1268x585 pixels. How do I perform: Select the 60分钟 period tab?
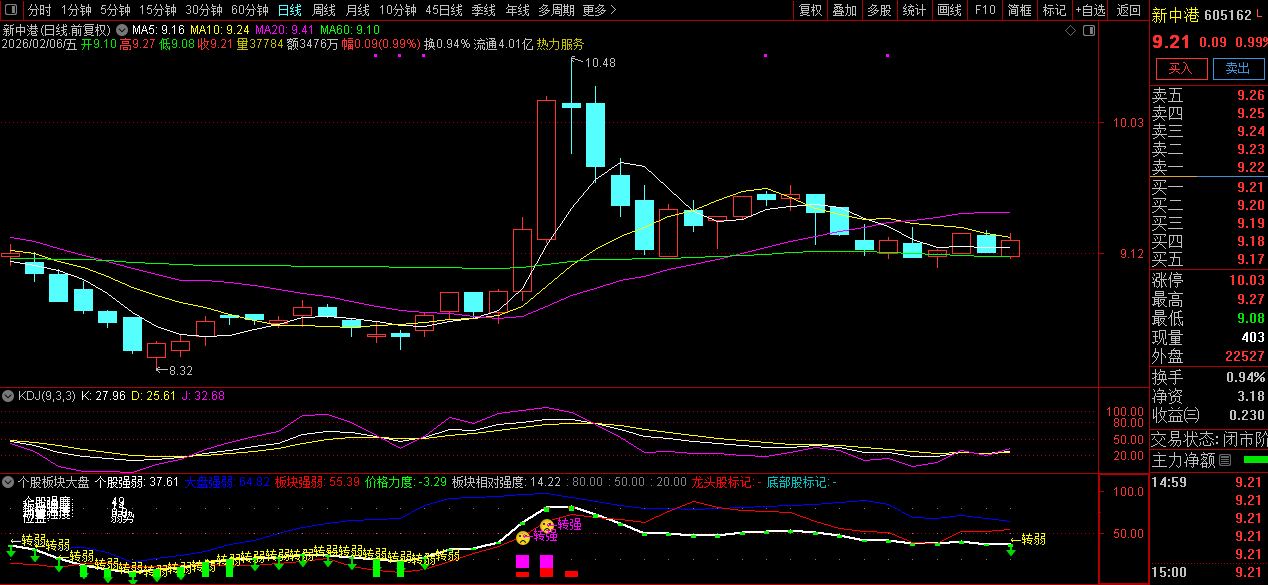click(249, 10)
